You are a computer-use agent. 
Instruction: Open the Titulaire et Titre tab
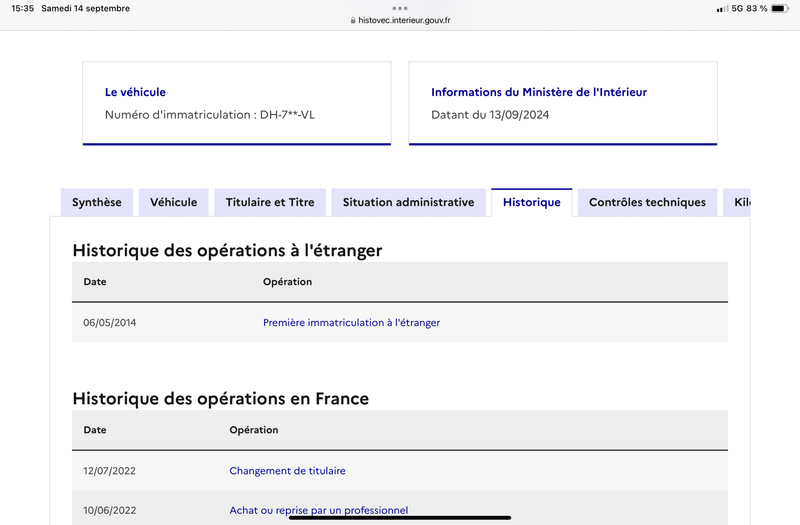click(x=270, y=202)
